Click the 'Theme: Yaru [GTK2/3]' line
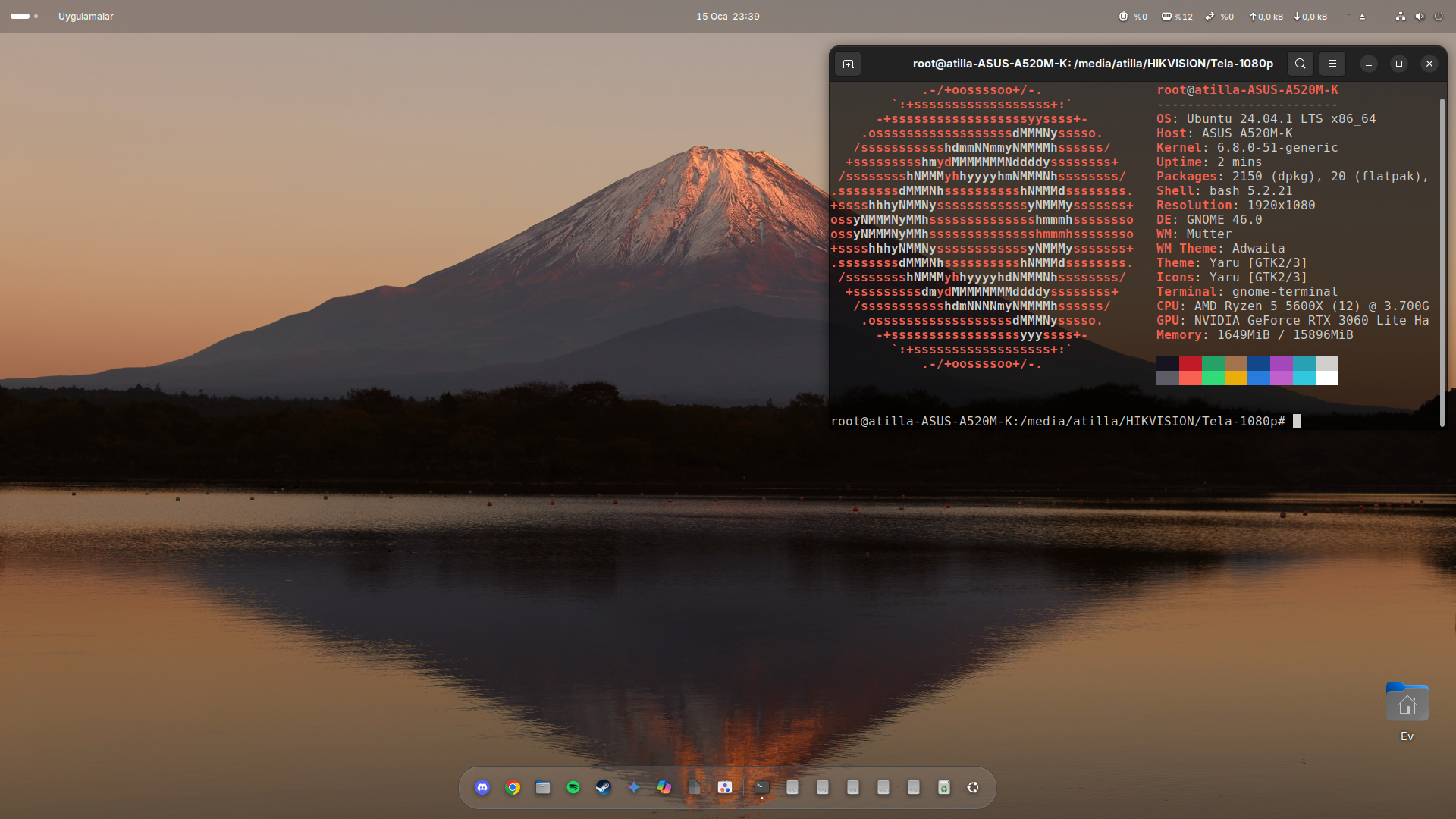Screen dimensions: 1456x819 pyautogui.click(x=1232, y=262)
